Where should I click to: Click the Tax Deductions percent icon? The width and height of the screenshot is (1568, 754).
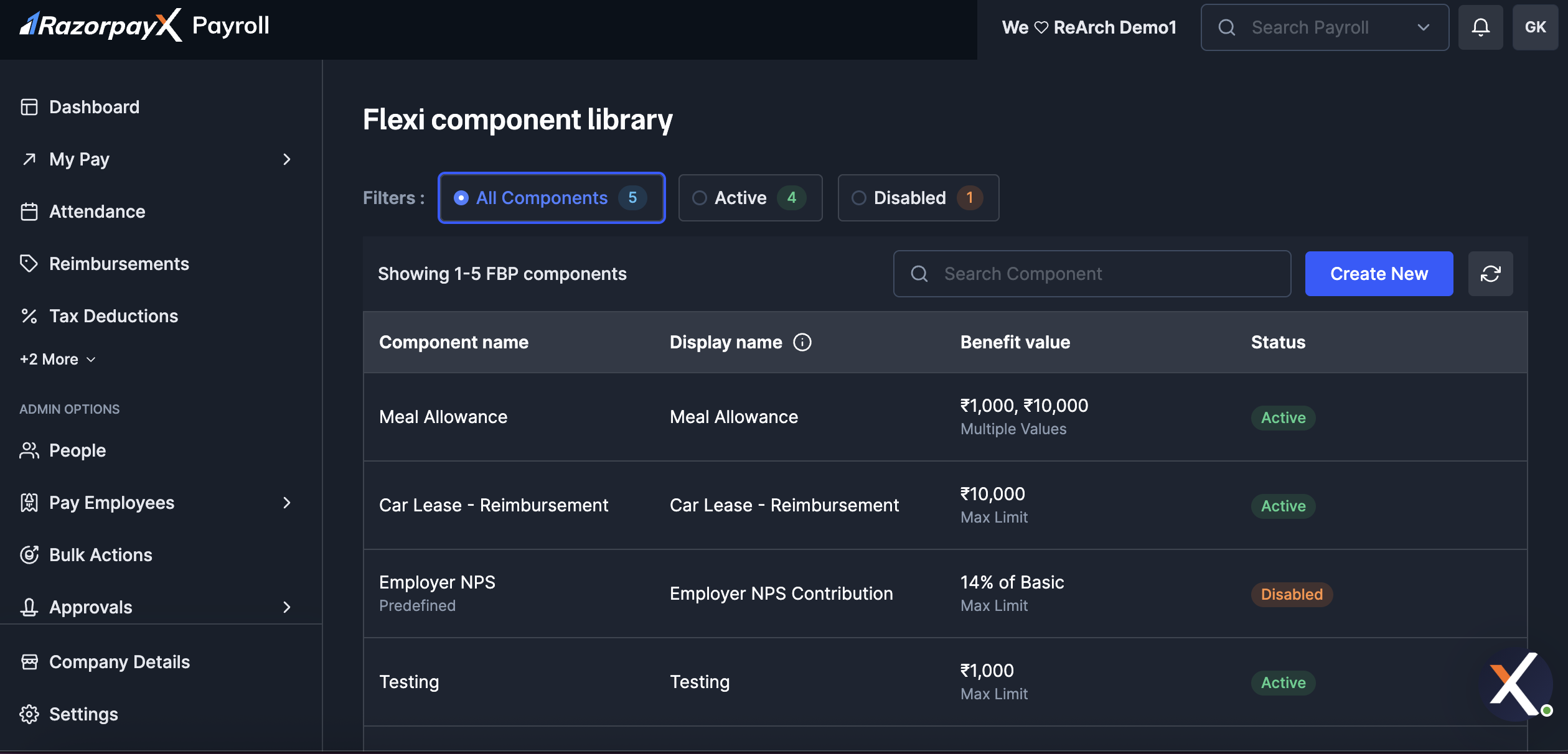point(29,316)
